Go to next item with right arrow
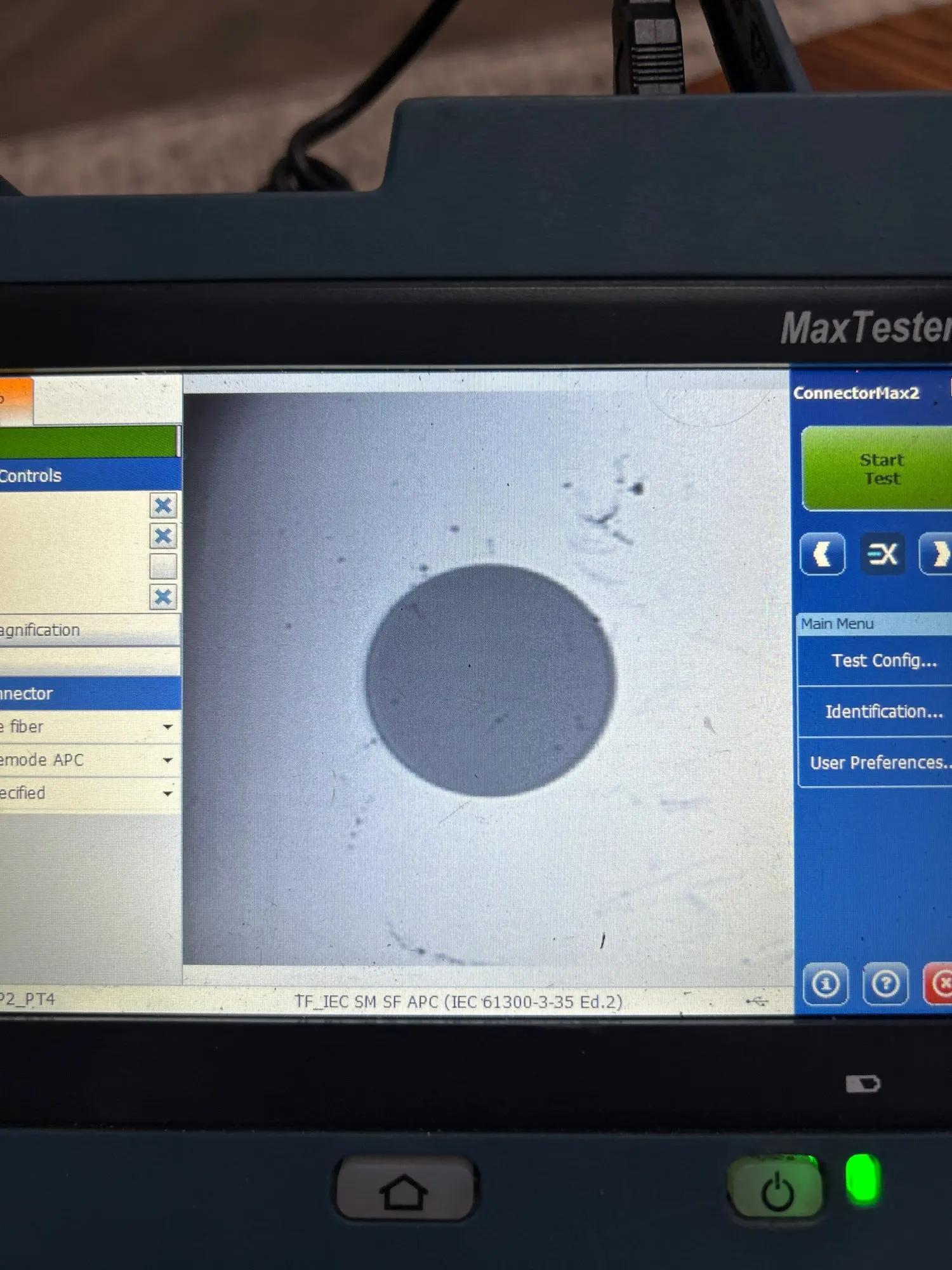The image size is (952, 1270). pos(937,554)
